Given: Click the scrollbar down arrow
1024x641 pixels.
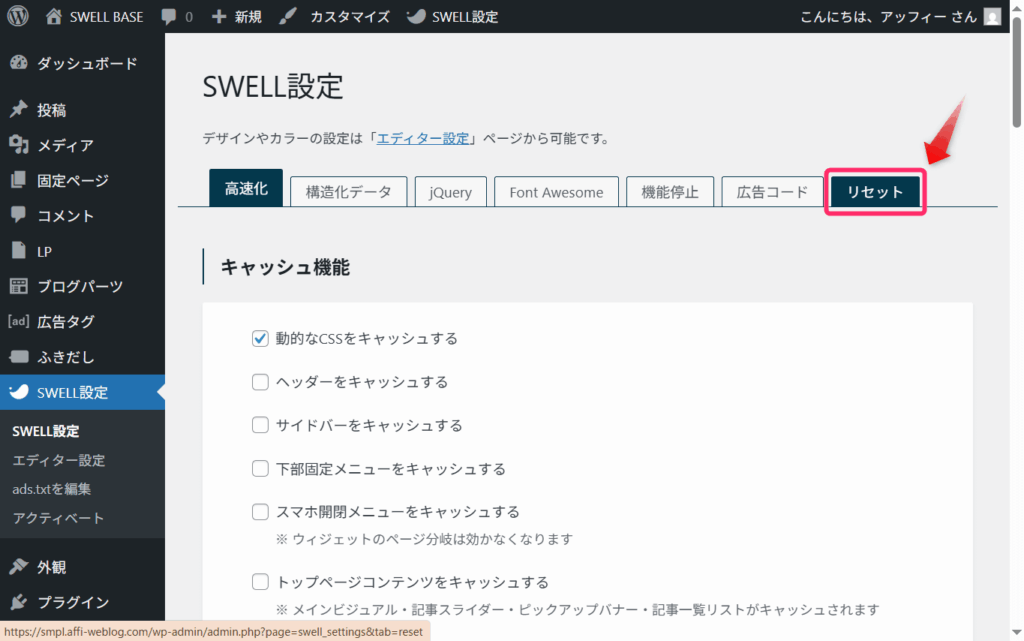Looking at the screenshot, I should pos(1017,632).
